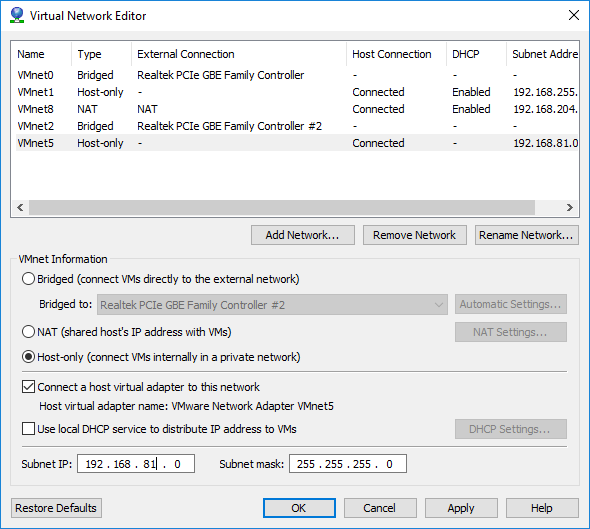Click the 192.168.81.0 subnet address cell
Screen dimensions: 590x529
pyautogui.click(x=546, y=143)
